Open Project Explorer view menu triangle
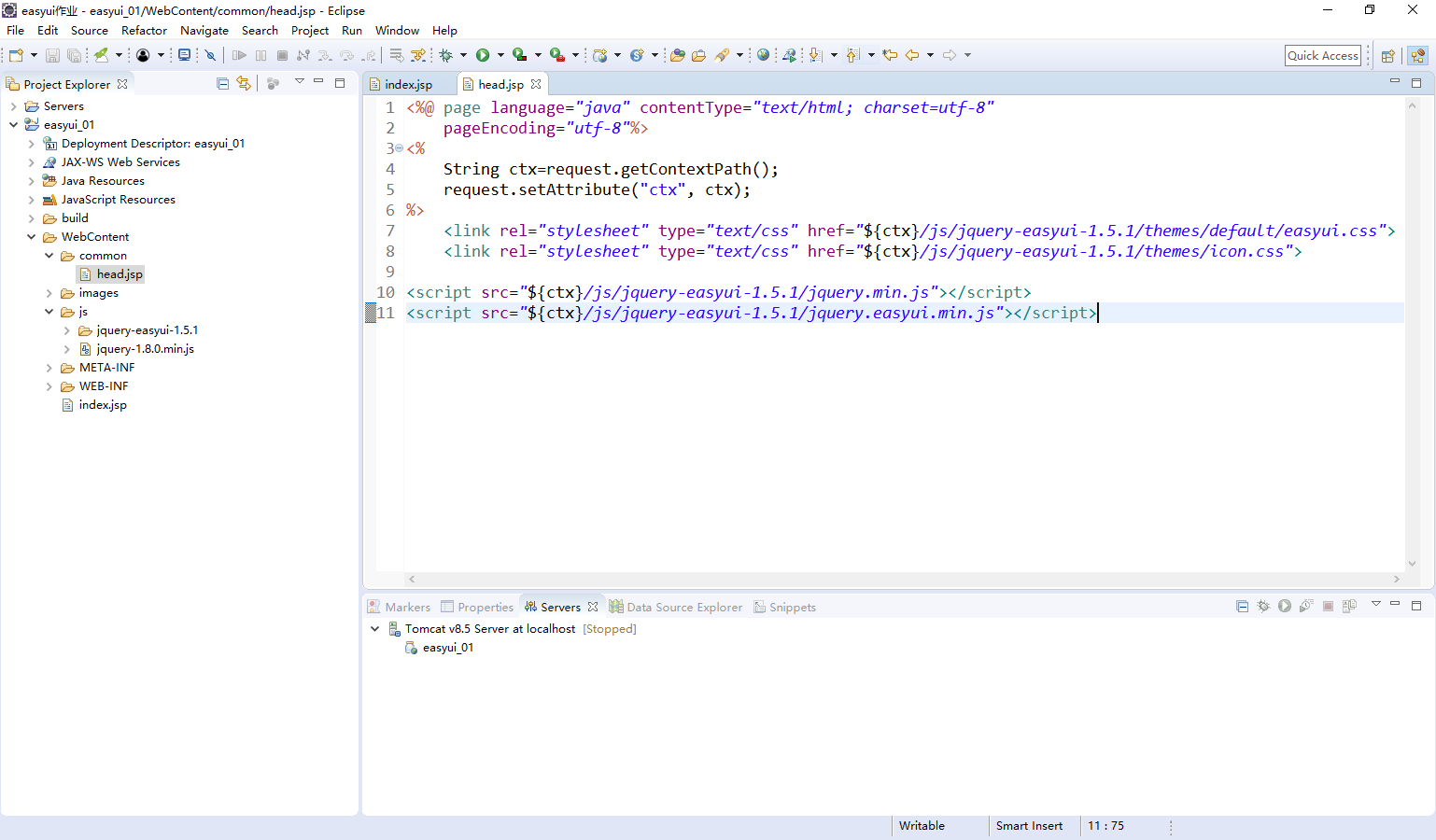Screen dimensions: 1436x840 [x=300, y=82]
